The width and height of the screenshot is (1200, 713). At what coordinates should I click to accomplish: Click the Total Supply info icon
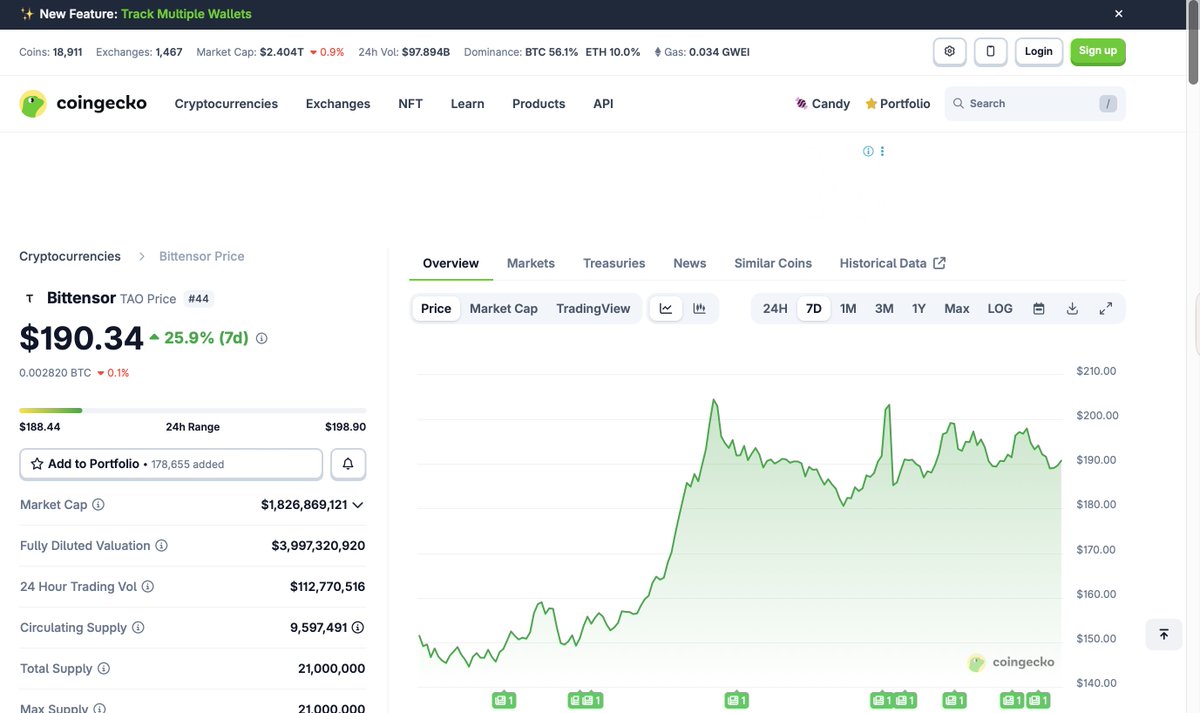103,669
